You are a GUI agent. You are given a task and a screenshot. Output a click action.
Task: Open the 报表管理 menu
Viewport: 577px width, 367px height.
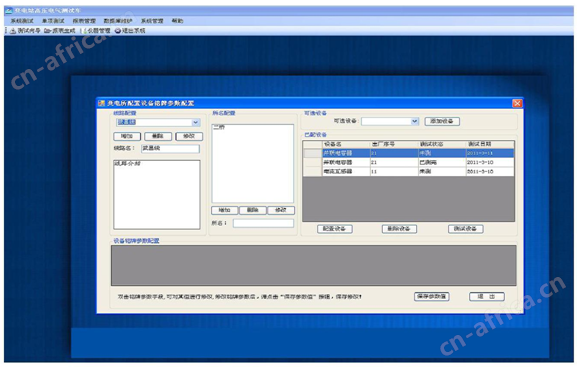[84, 21]
